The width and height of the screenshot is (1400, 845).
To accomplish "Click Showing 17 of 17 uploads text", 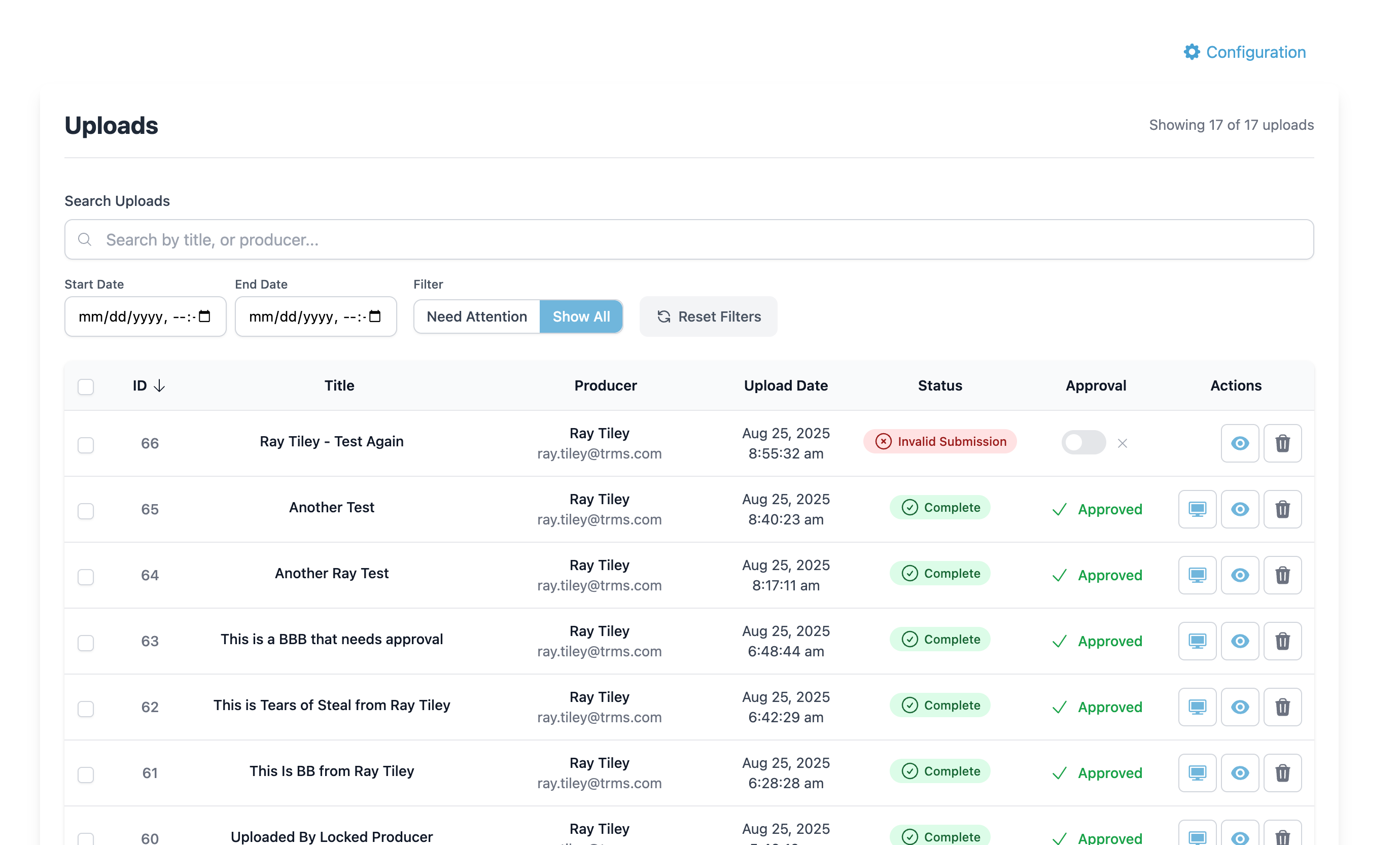I will click(1231, 125).
